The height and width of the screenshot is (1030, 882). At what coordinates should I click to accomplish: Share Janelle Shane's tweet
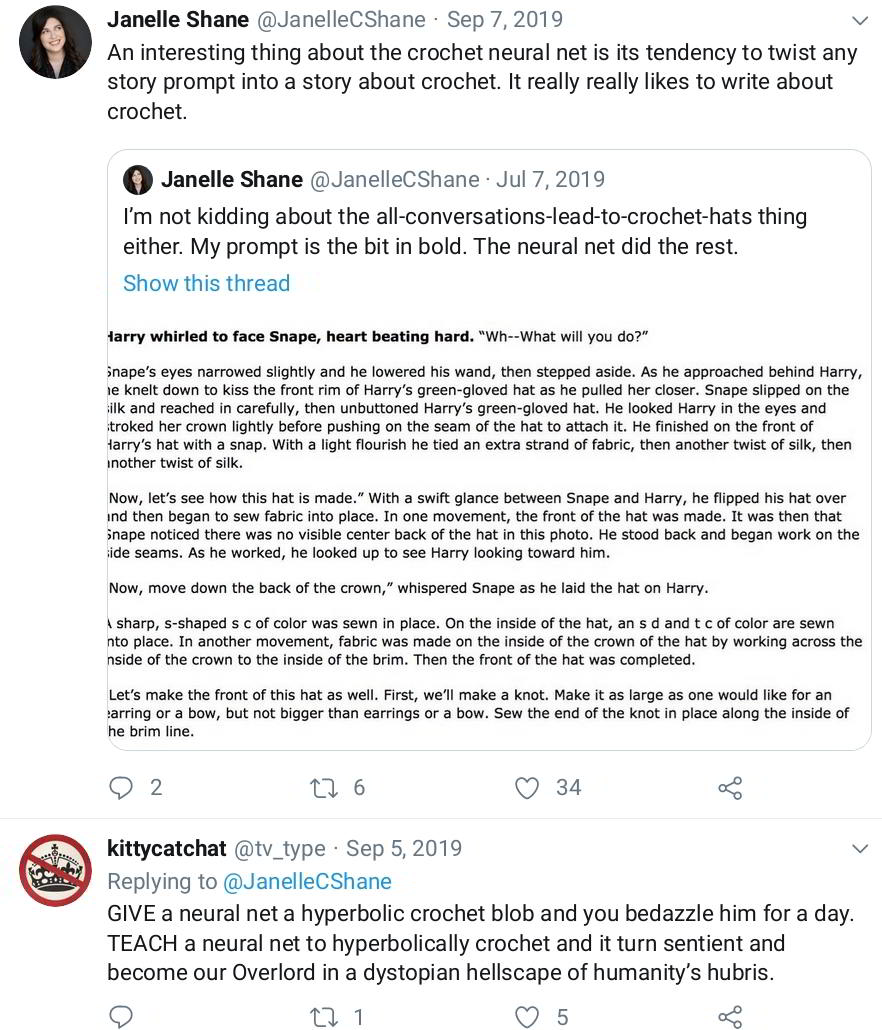730,788
